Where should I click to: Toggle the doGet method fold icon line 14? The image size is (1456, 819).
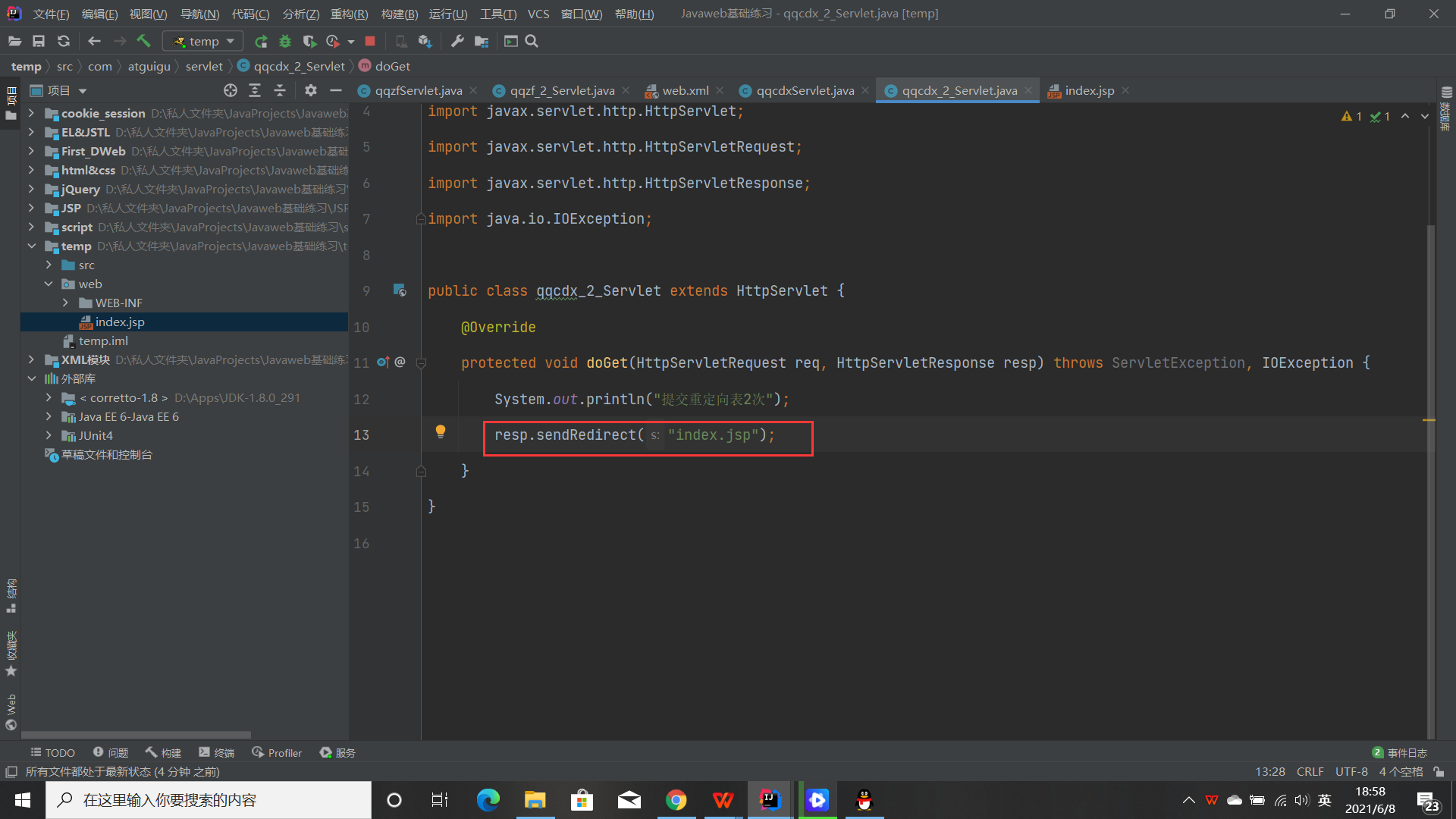(420, 471)
